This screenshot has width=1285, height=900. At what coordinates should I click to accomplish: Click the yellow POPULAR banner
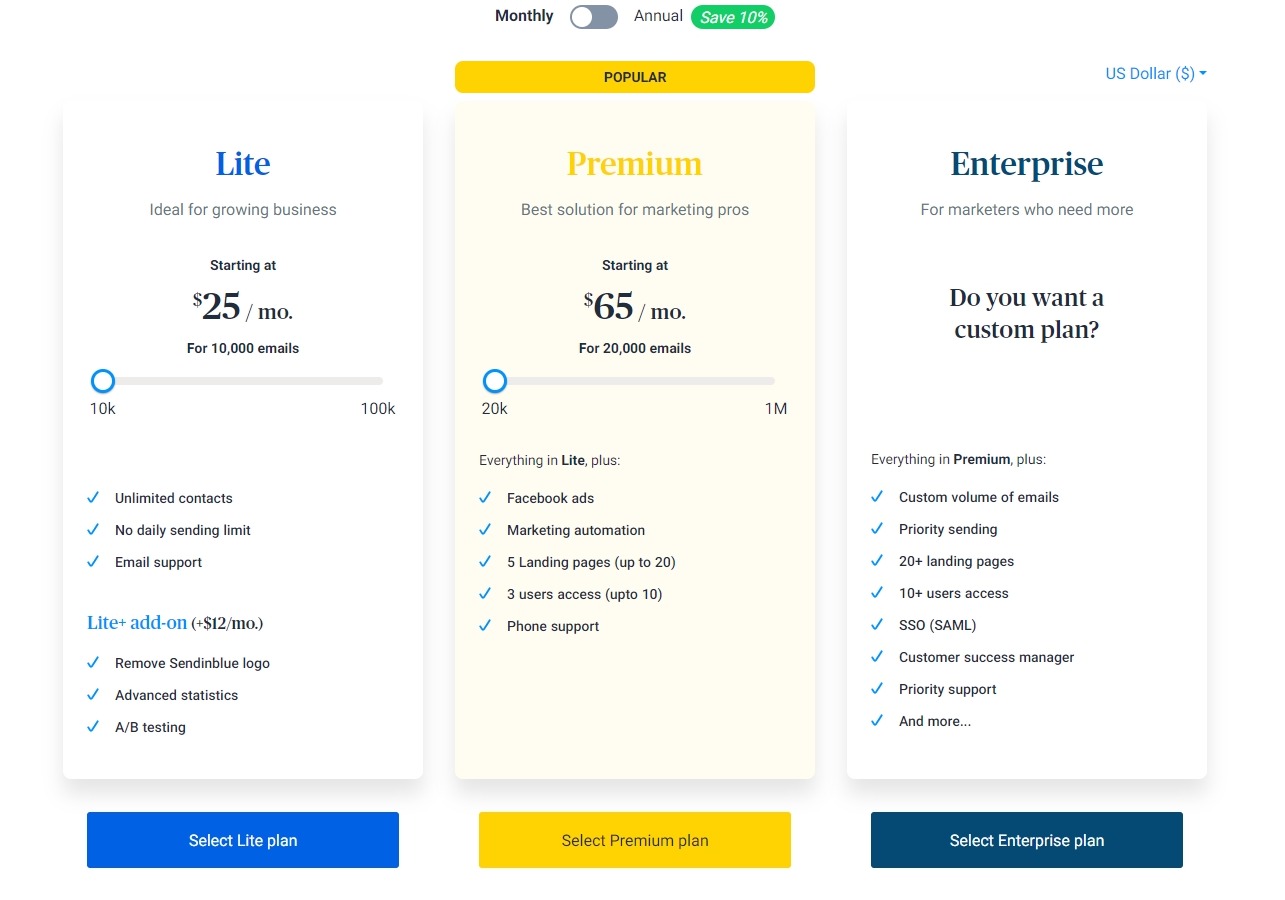click(x=635, y=77)
